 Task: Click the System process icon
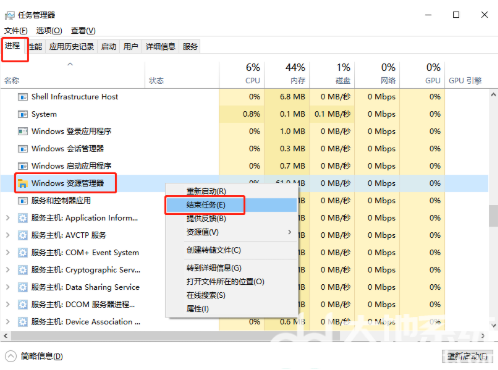coord(22,114)
